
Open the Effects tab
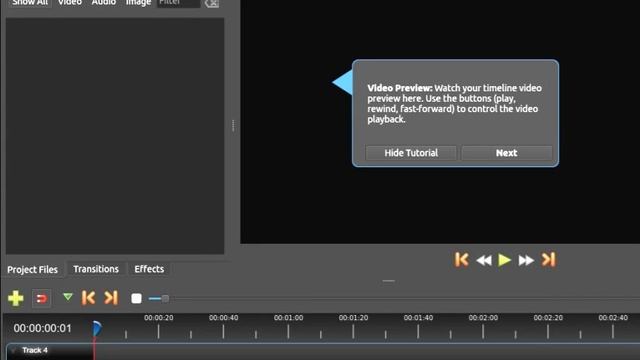[149, 269]
